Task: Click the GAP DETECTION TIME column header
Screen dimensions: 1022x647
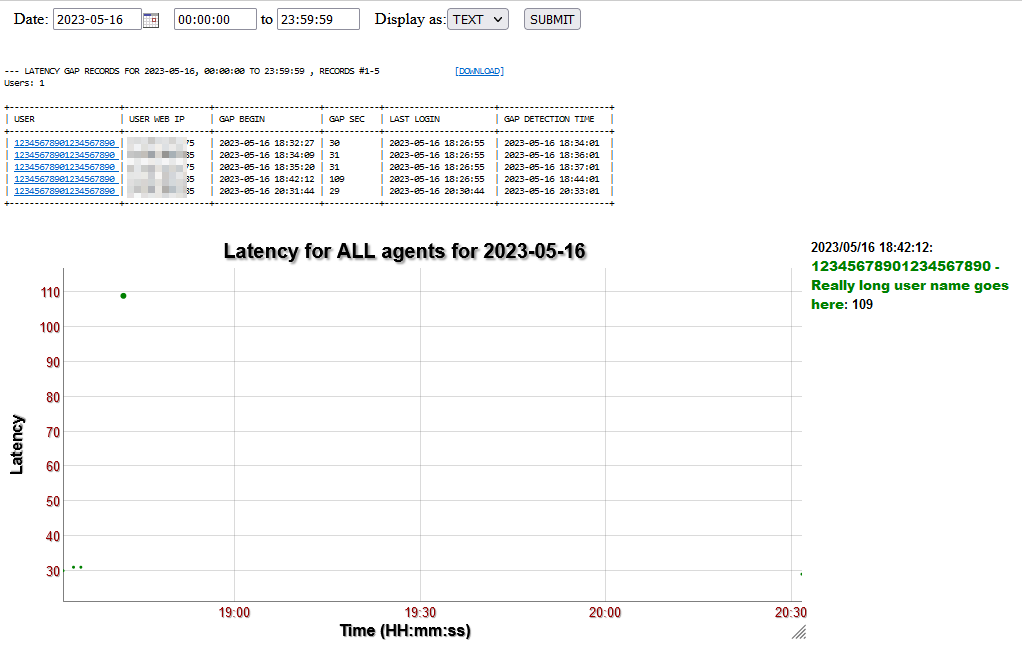Action: [x=549, y=119]
